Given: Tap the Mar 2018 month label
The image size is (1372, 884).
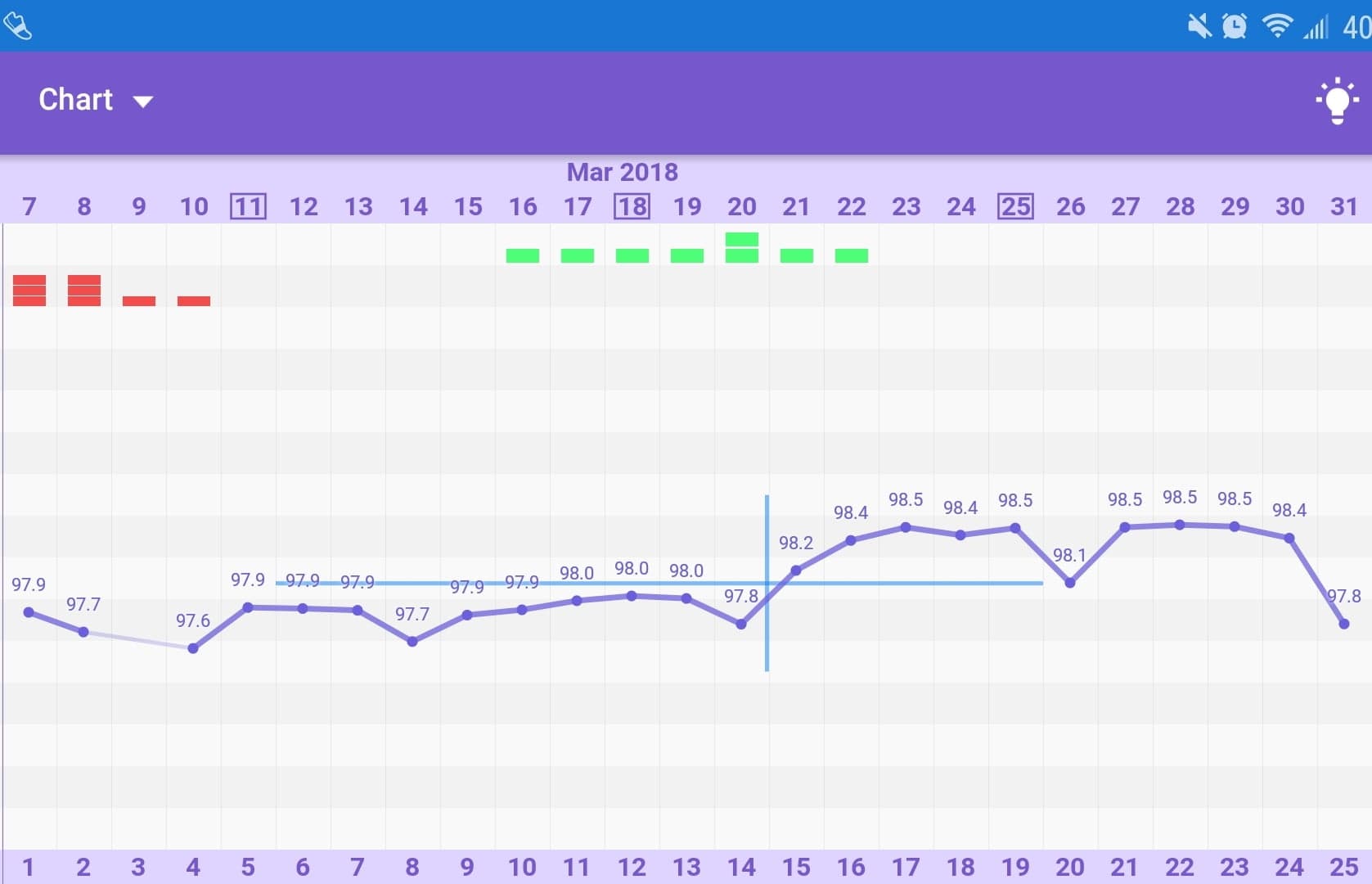Looking at the screenshot, I should (622, 172).
